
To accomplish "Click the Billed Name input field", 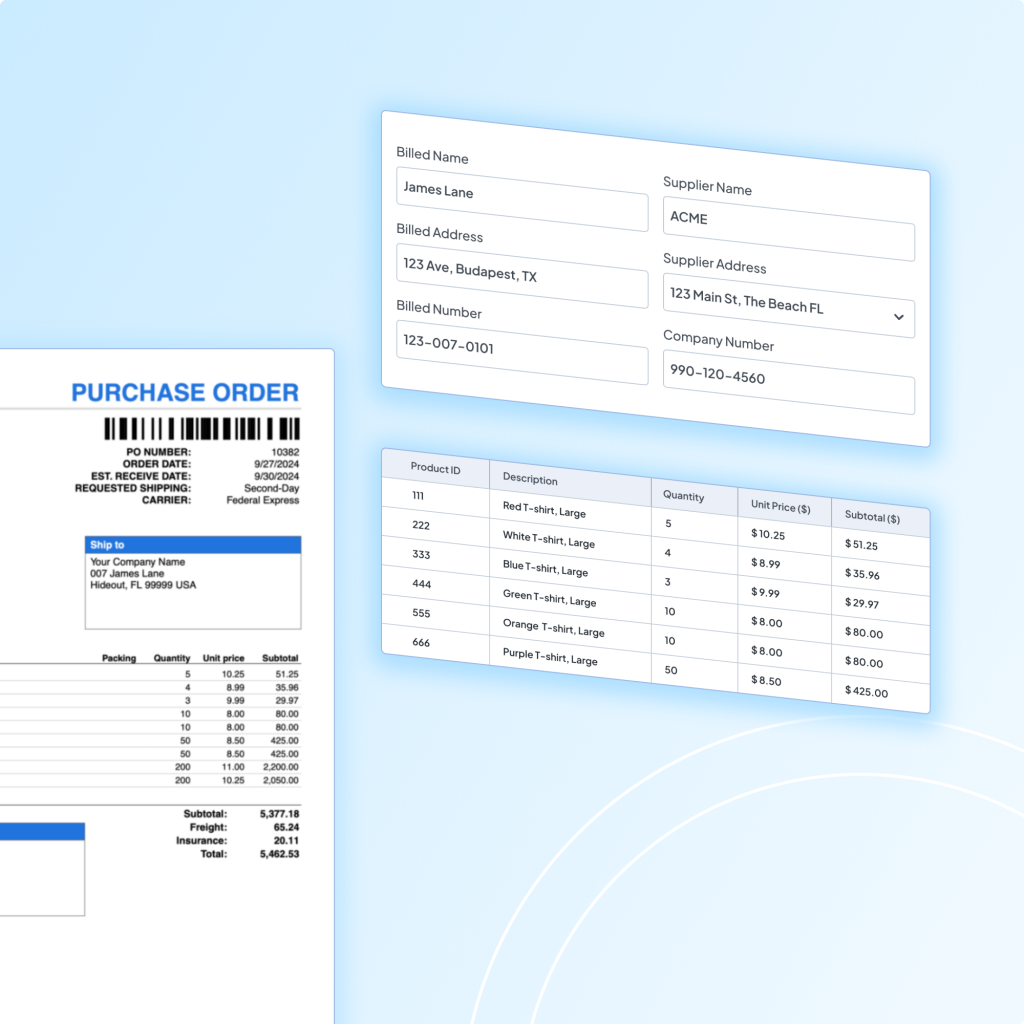I will [x=521, y=196].
